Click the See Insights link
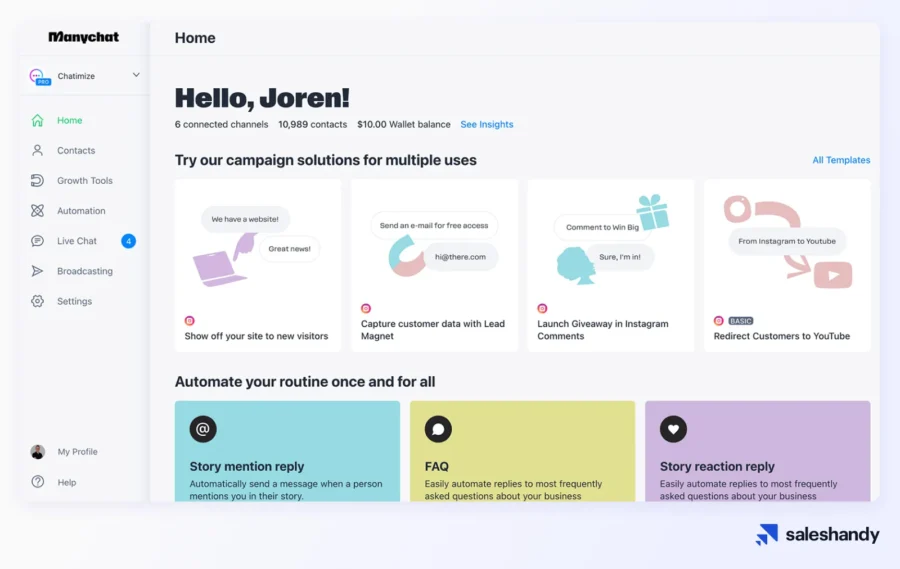Viewport: 900px width, 569px height. click(487, 125)
